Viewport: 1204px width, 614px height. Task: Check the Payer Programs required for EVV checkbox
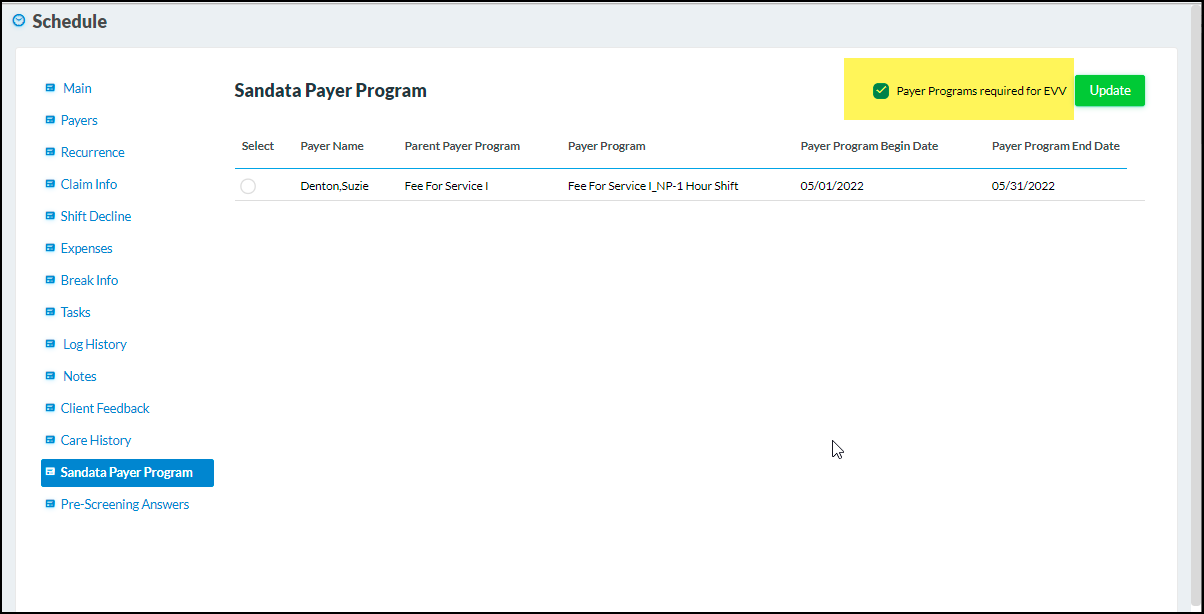[881, 90]
